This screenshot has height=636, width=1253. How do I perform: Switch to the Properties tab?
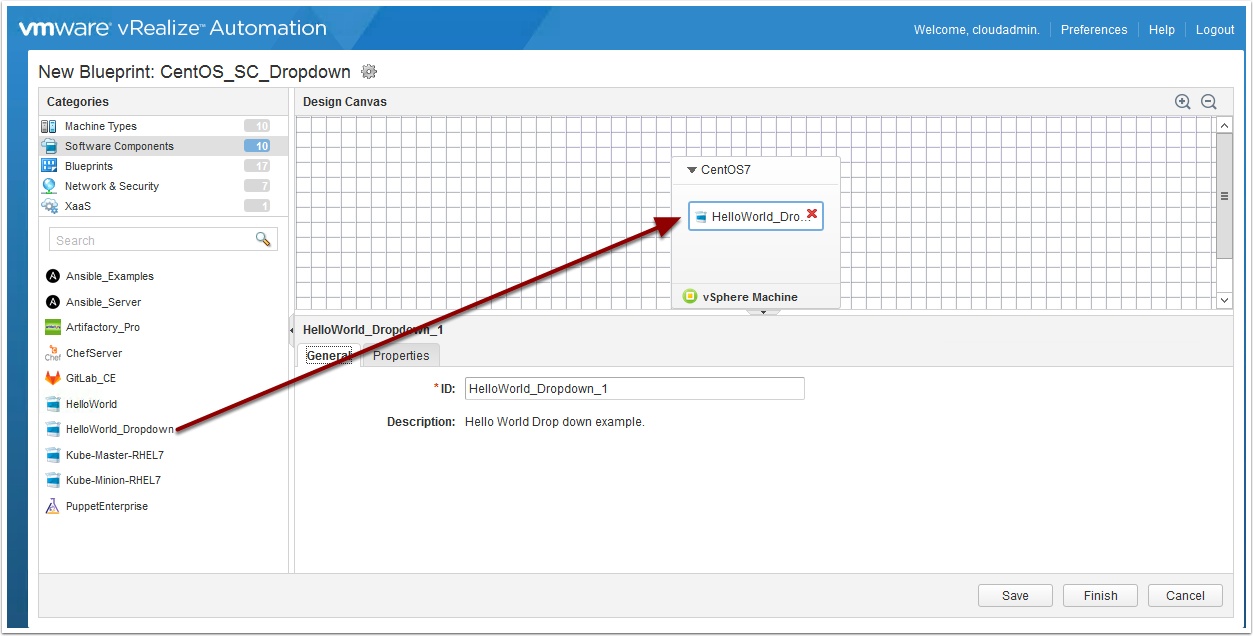coord(401,355)
